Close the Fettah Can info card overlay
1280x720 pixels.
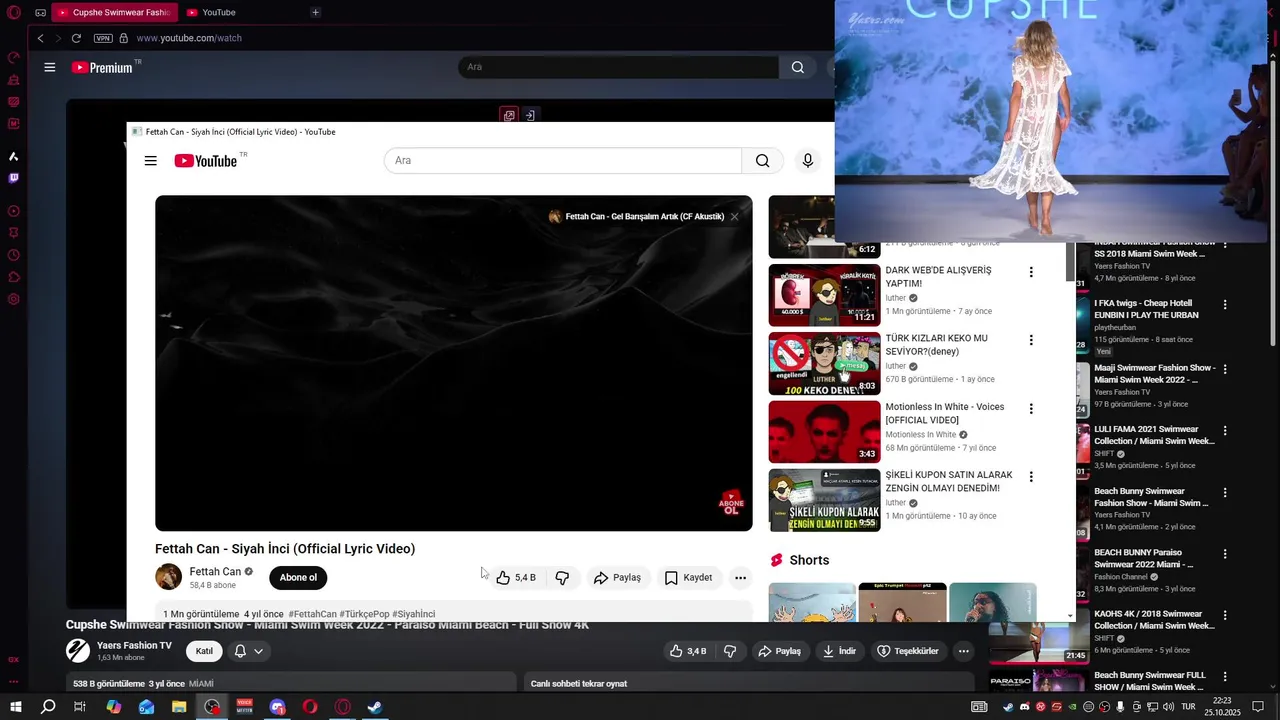pyautogui.click(x=734, y=216)
